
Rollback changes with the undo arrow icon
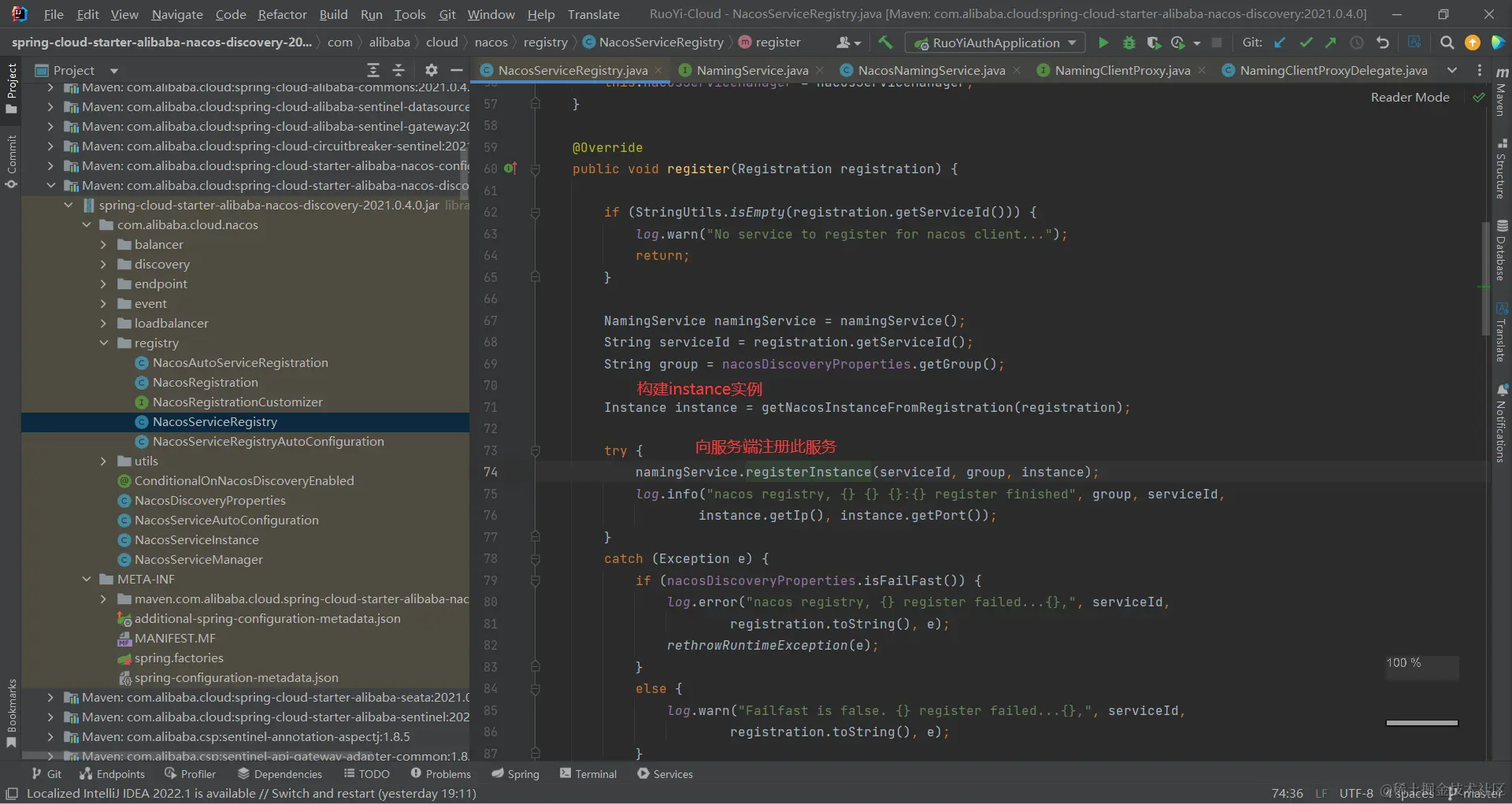(1382, 43)
